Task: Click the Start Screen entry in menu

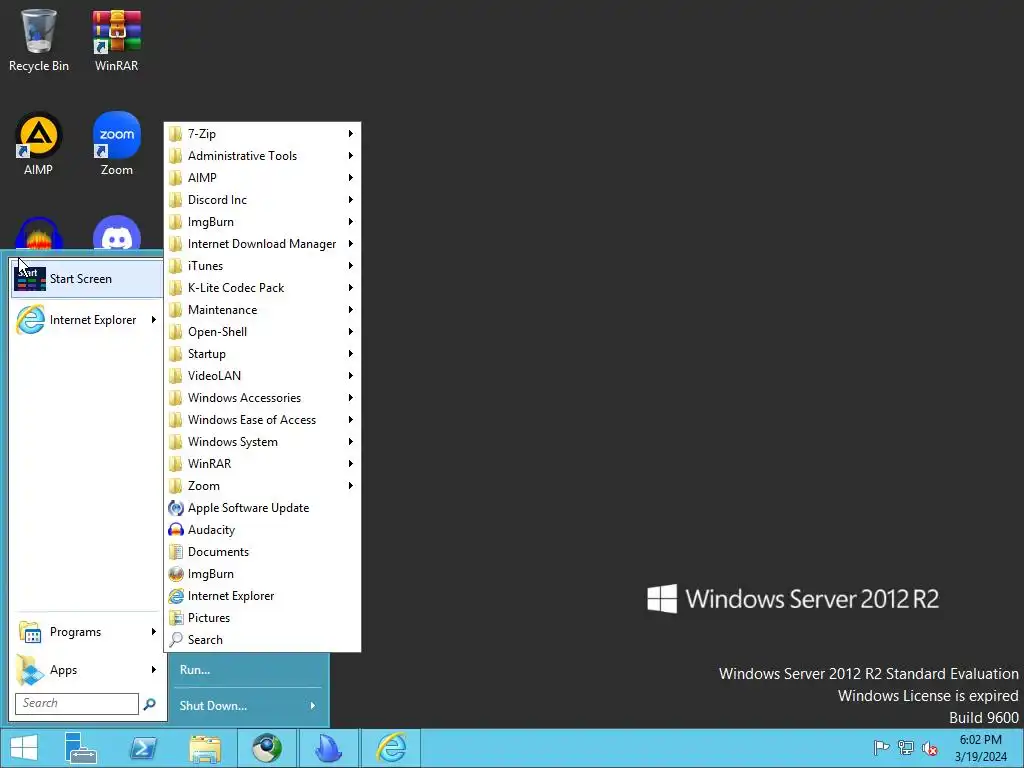Action: coord(87,279)
